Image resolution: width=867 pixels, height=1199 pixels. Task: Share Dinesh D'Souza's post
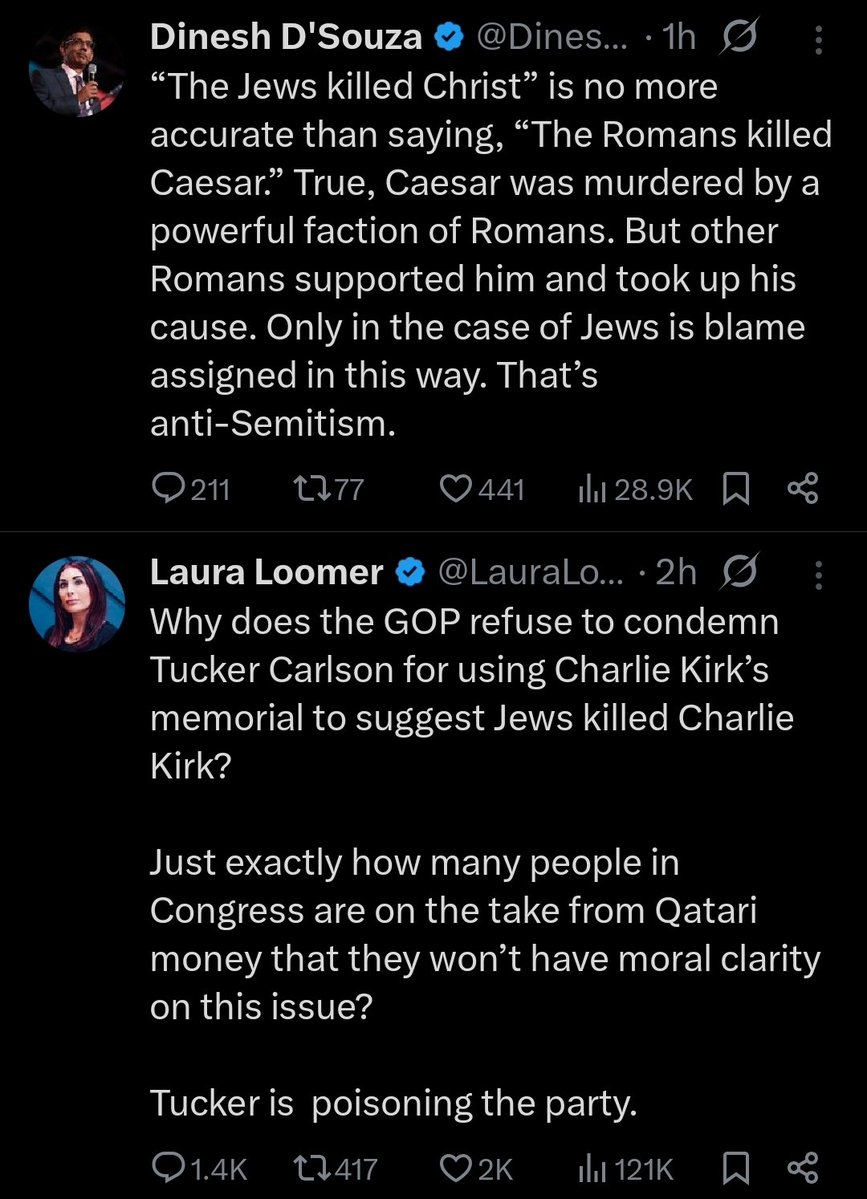[x=803, y=488]
